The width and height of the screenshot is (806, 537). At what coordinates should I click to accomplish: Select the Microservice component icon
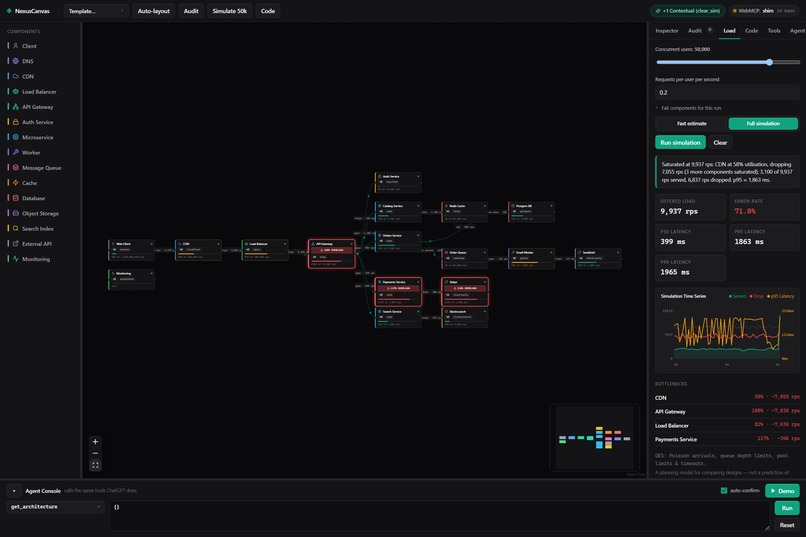tap(15, 137)
